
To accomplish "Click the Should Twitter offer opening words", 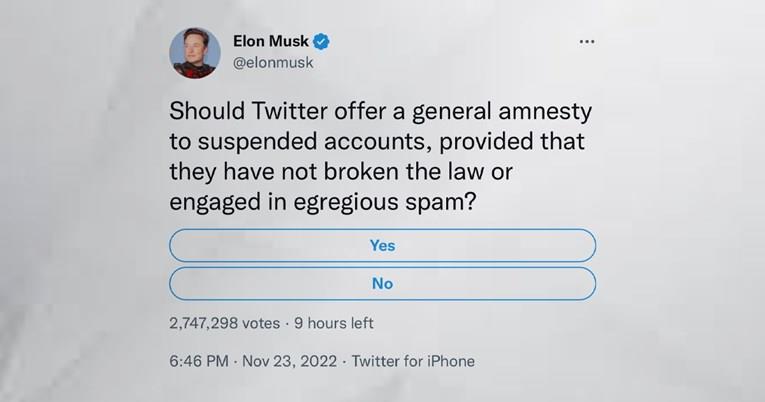I will pos(275,111).
